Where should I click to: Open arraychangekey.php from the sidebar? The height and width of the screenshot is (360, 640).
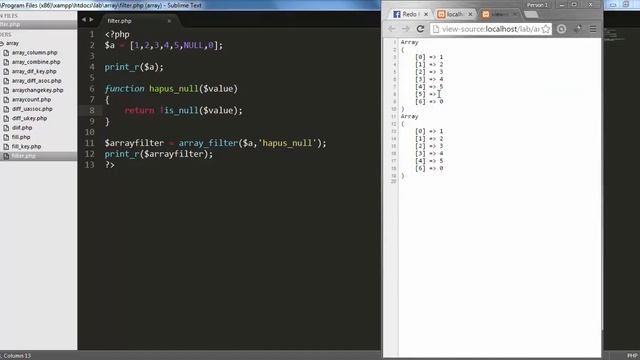tap(37, 90)
